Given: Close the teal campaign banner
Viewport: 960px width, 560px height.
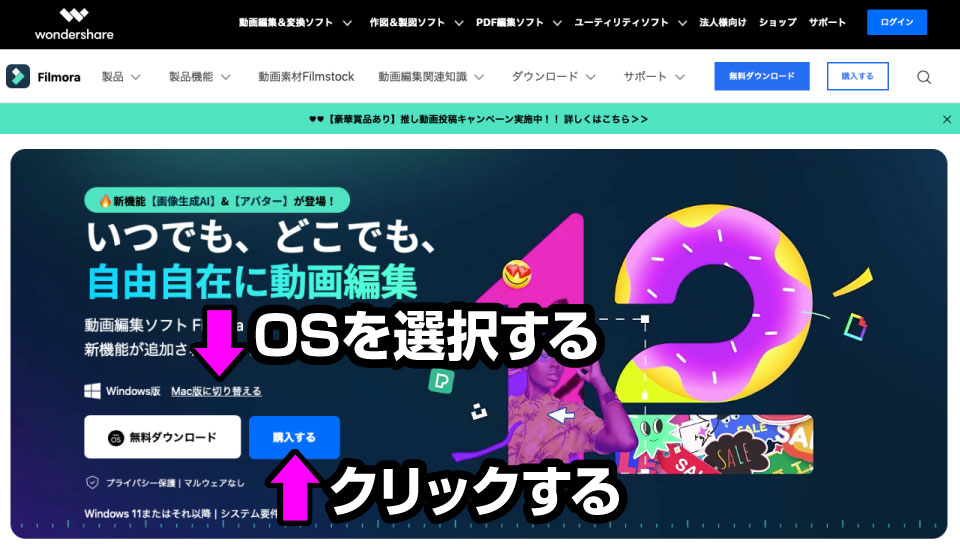Looking at the screenshot, I should point(947,119).
